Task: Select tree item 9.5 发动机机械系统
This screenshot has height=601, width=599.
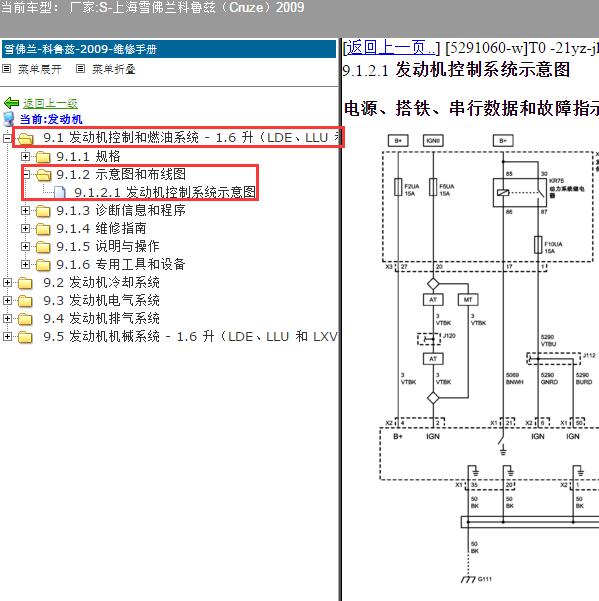Action: coord(190,337)
